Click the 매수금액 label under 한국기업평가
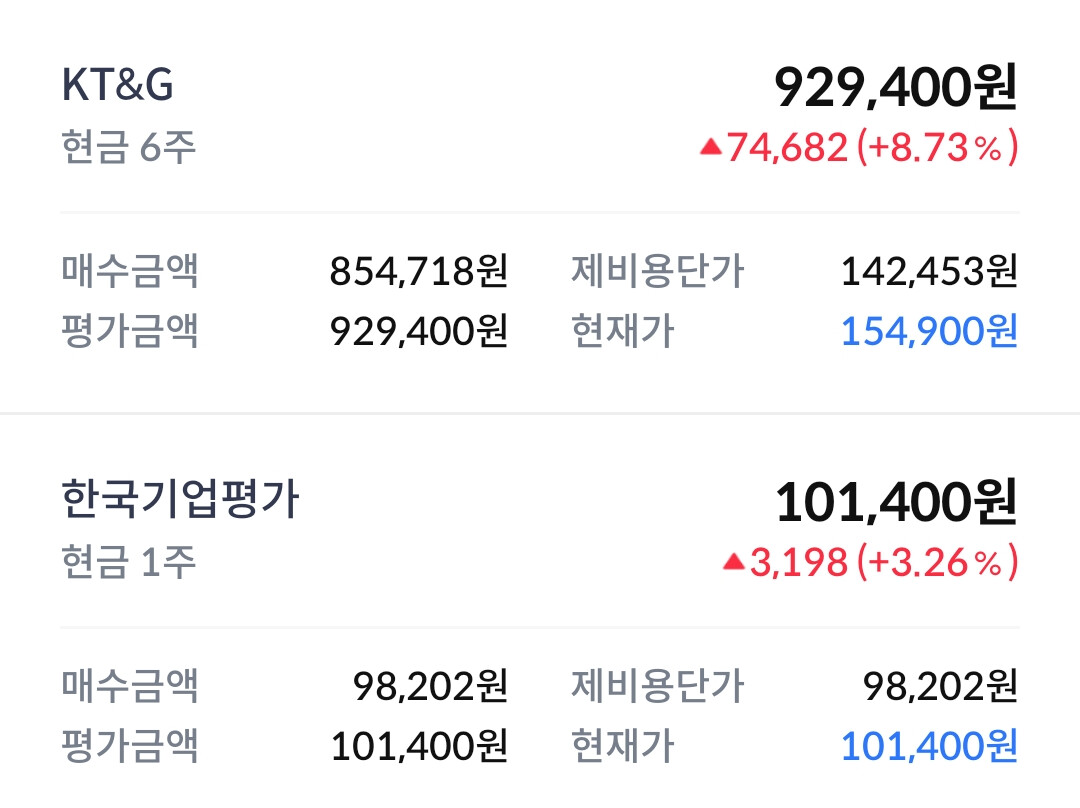This screenshot has height=808, width=1080. (130, 686)
